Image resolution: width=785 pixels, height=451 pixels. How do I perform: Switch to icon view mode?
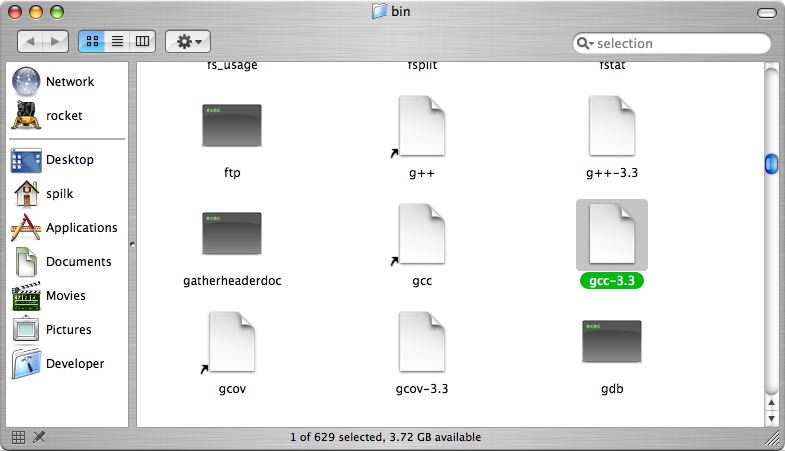coord(92,42)
